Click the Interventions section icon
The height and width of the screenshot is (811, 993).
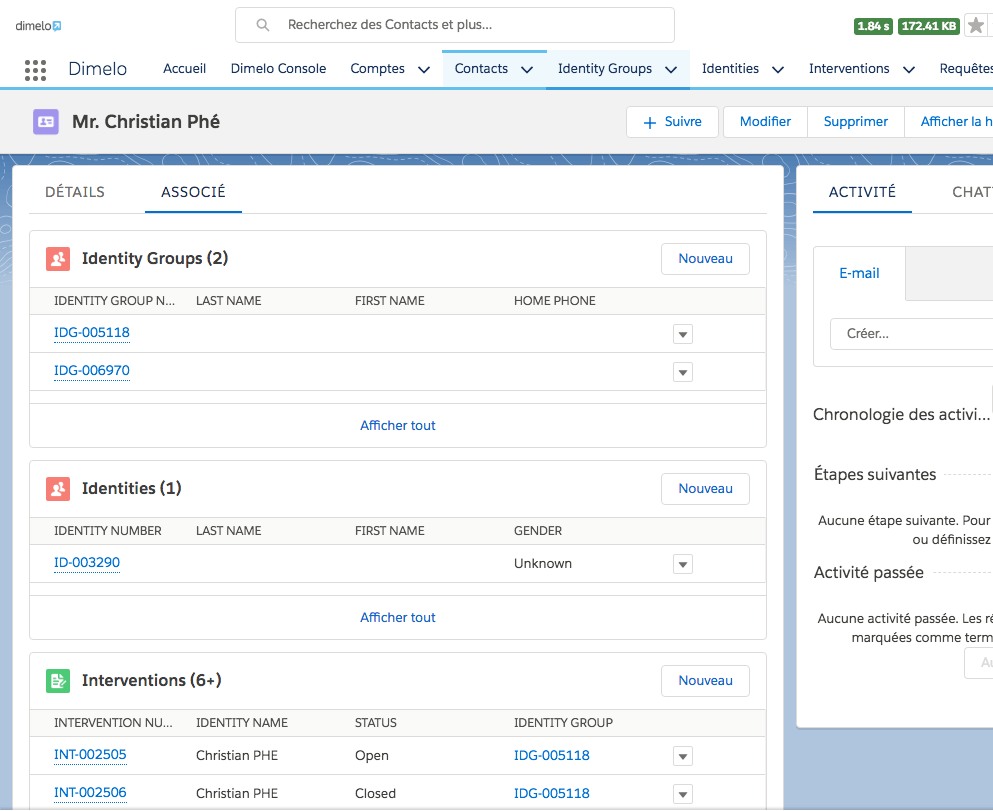58,681
